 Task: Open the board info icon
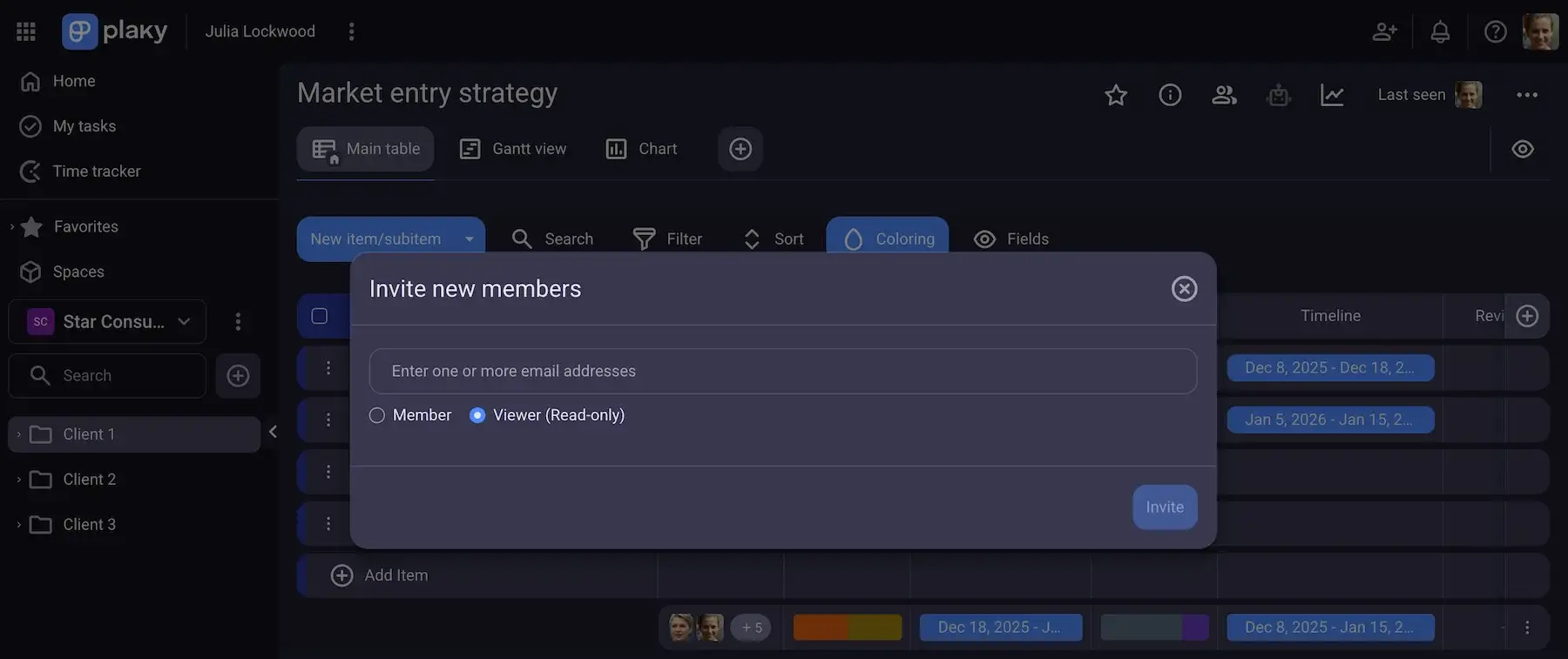pyautogui.click(x=1170, y=95)
